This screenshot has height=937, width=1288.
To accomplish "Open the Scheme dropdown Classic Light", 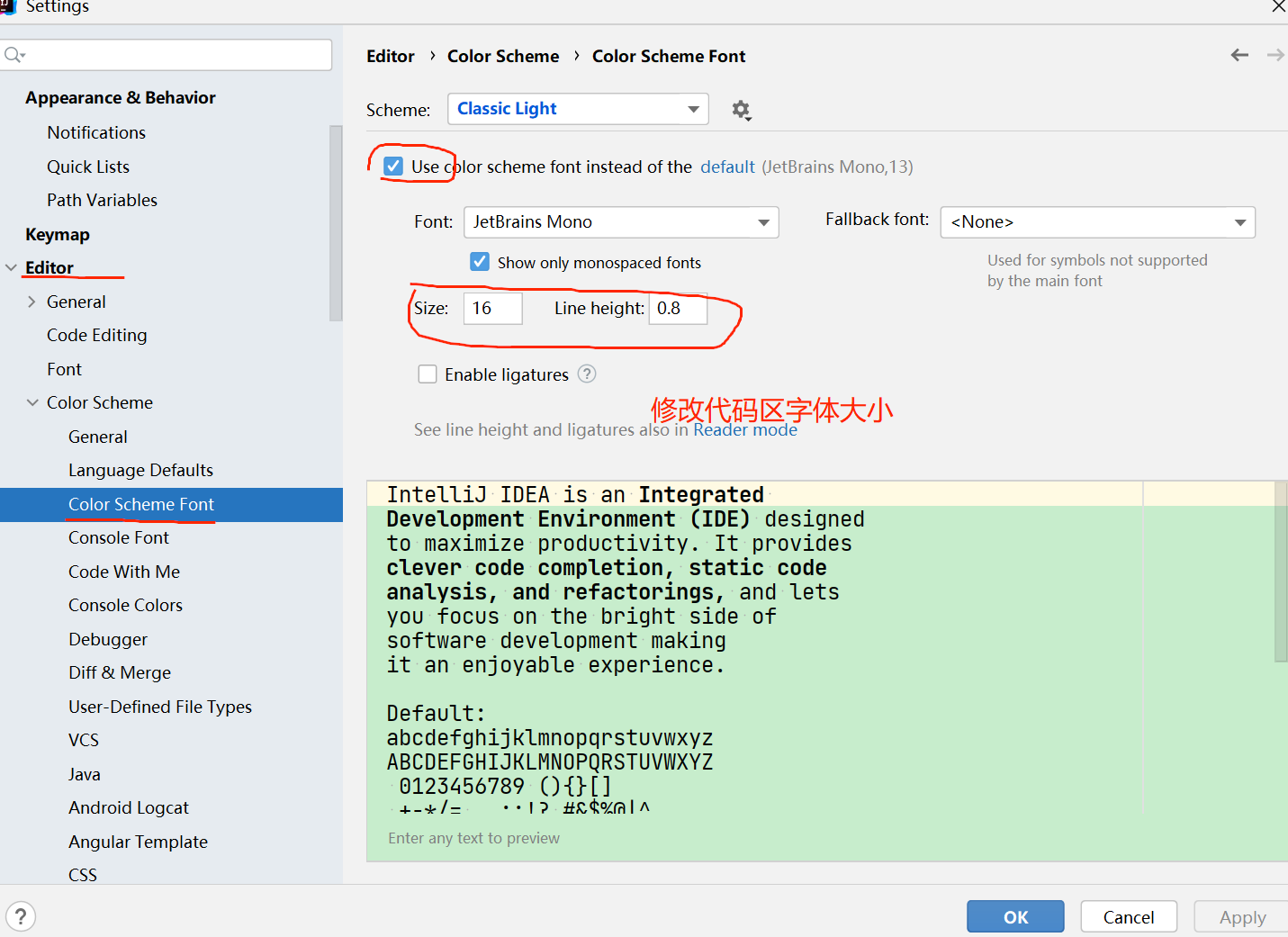I will [x=578, y=109].
